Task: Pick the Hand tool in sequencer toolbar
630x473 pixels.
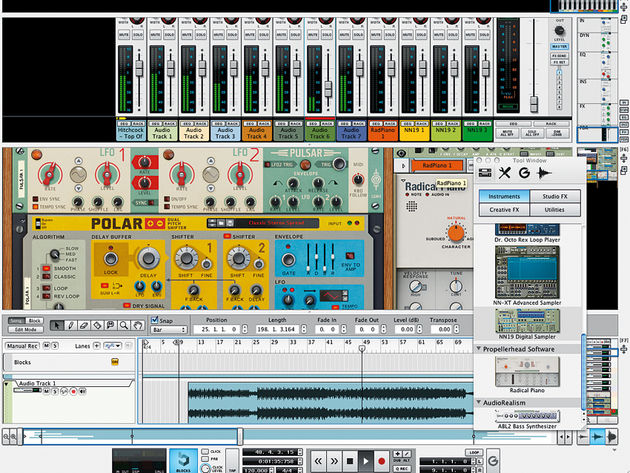Action: [137, 325]
